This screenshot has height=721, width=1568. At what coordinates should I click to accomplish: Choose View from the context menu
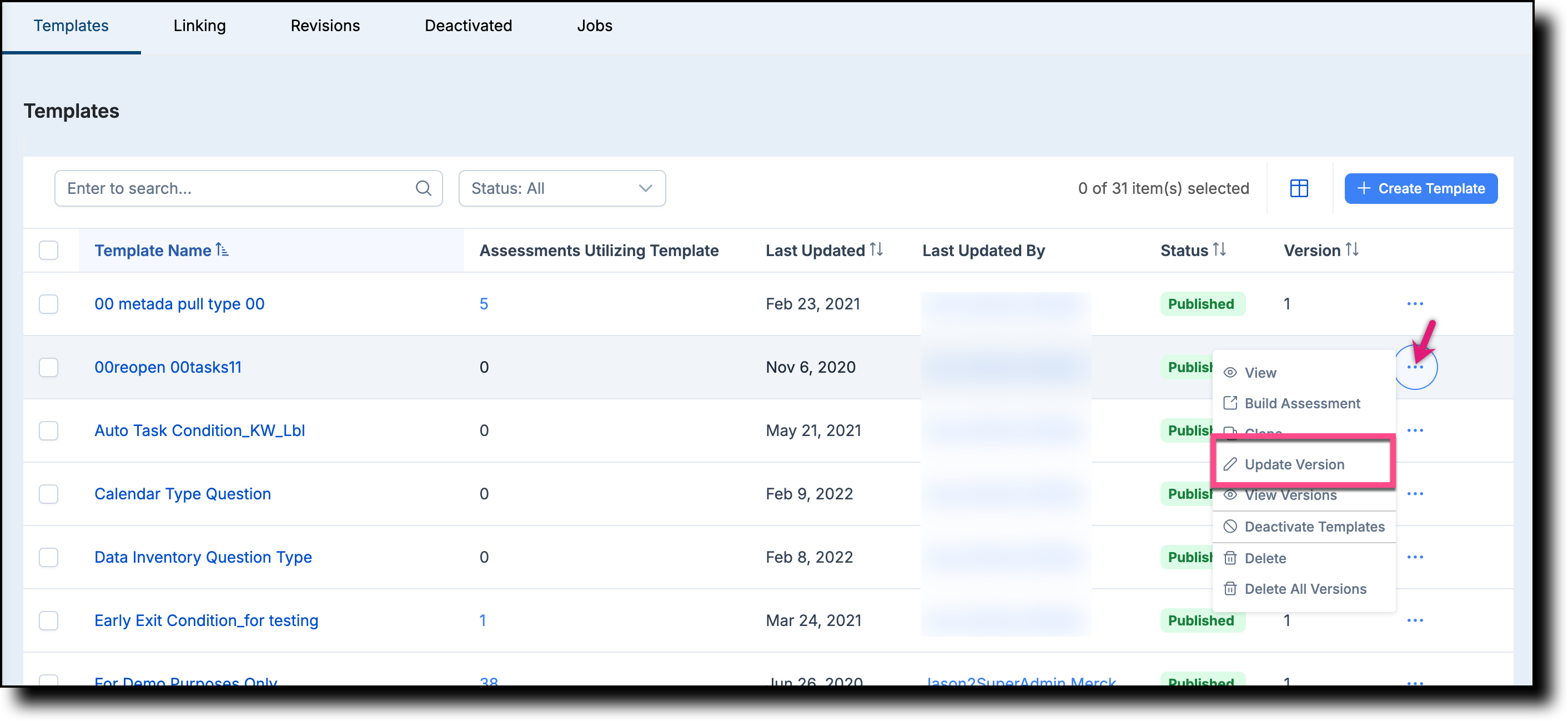[1304, 373]
